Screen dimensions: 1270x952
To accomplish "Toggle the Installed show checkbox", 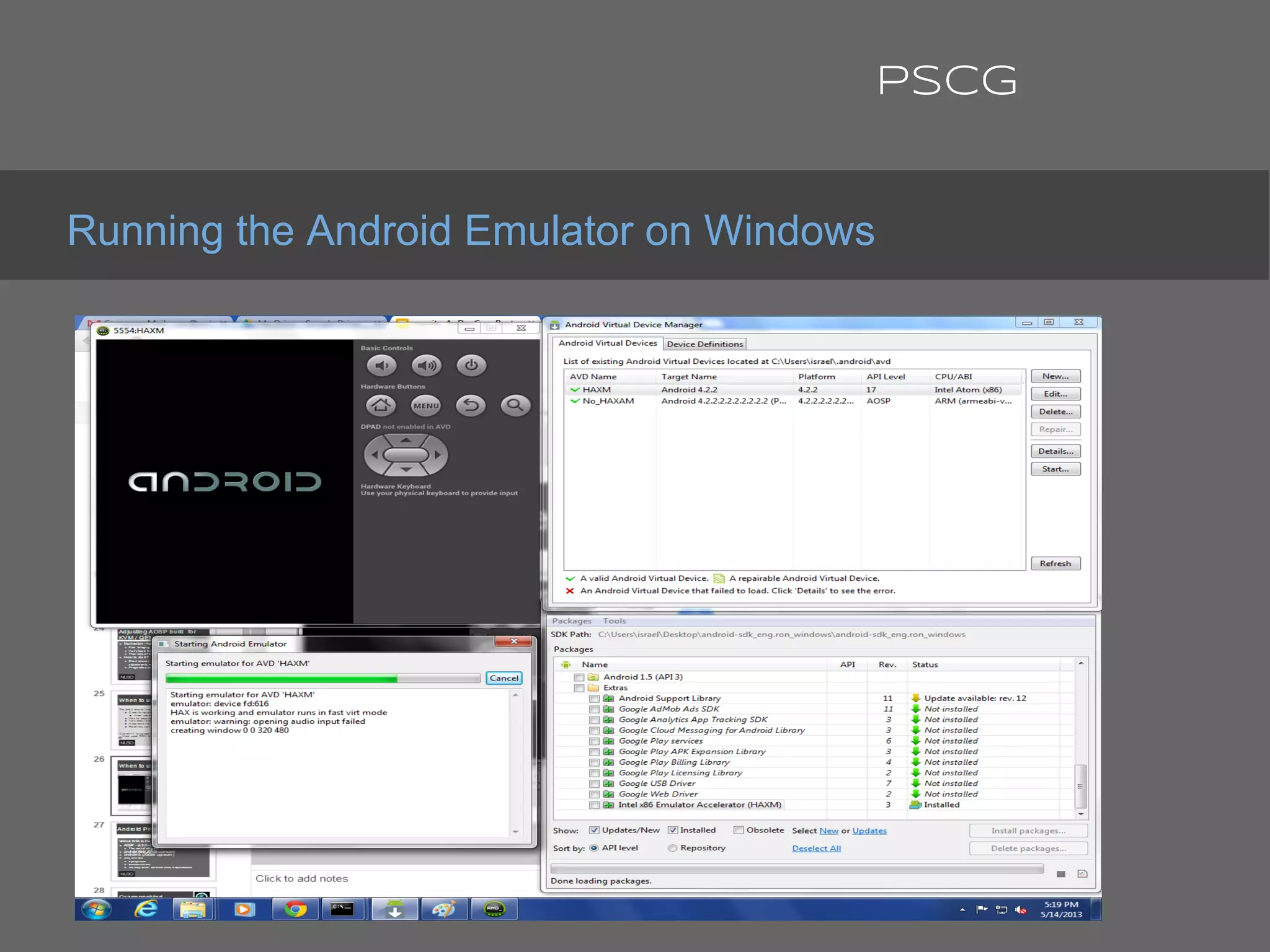I will (x=672, y=830).
